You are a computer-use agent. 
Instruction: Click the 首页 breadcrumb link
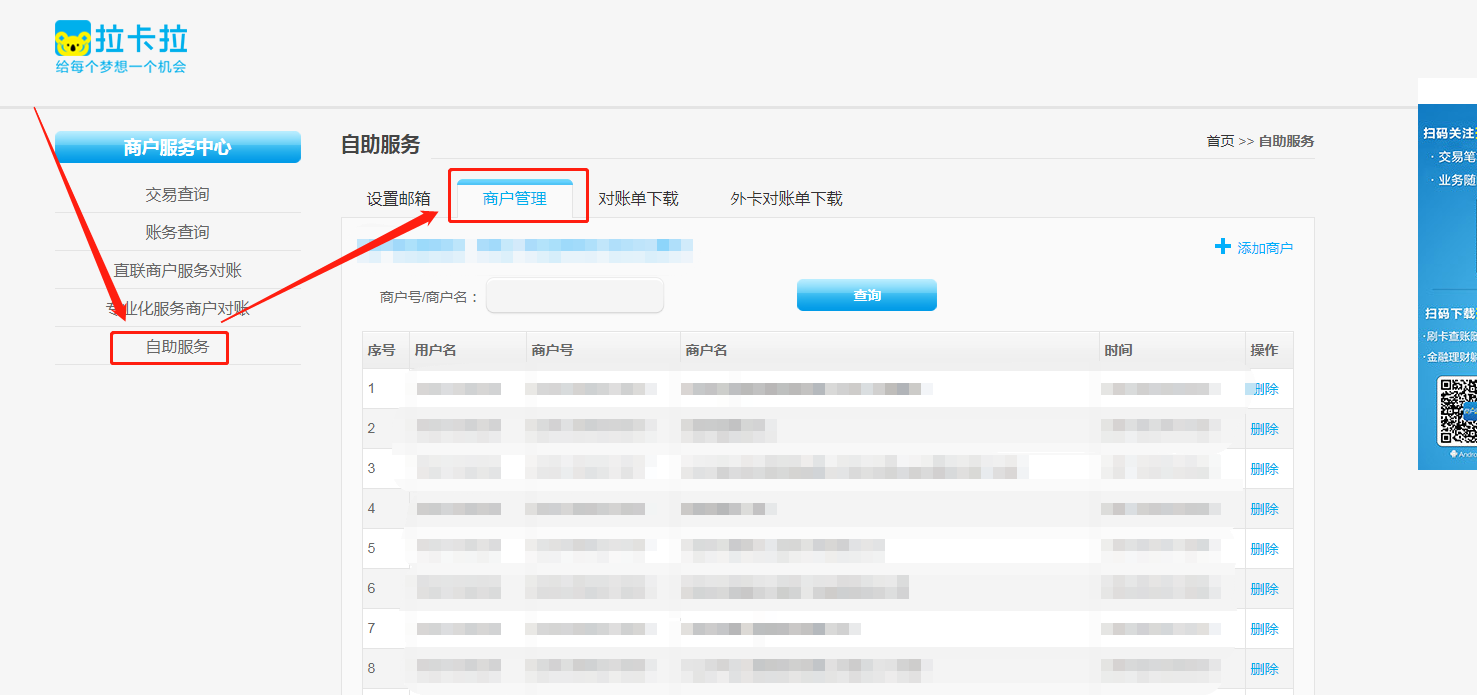point(1220,141)
